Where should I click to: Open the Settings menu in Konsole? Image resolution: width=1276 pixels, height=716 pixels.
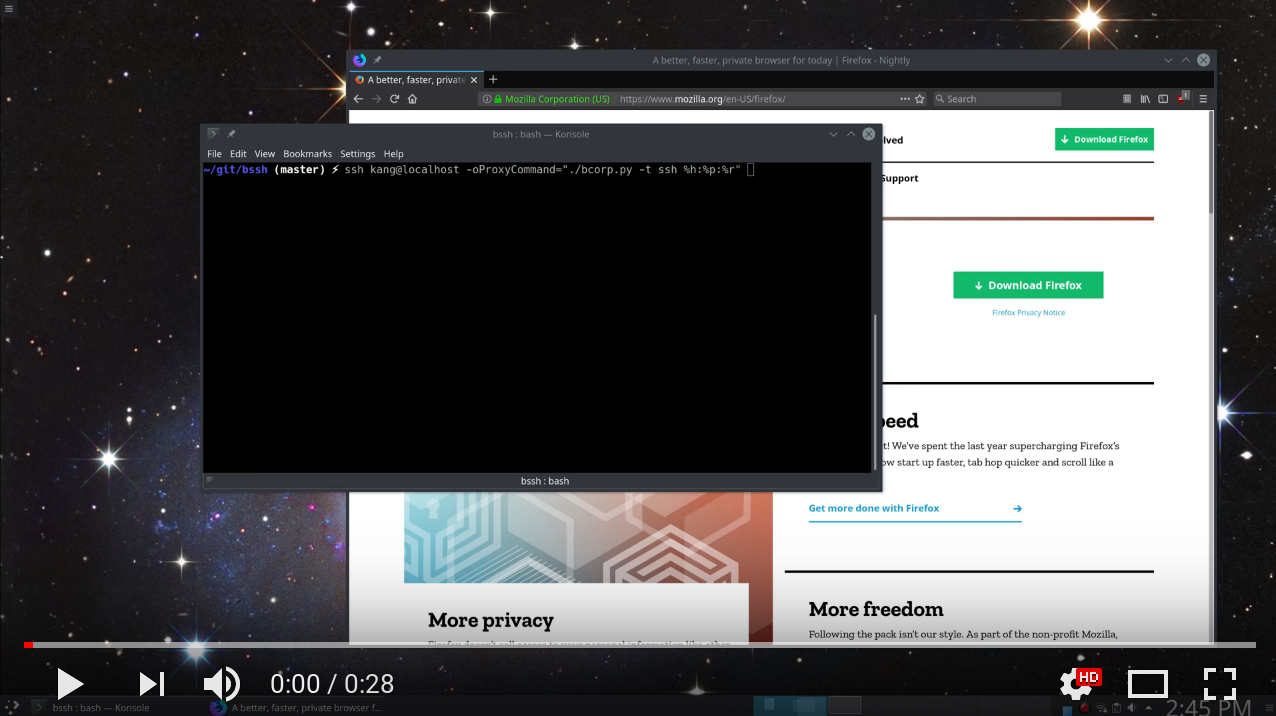(357, 153)
